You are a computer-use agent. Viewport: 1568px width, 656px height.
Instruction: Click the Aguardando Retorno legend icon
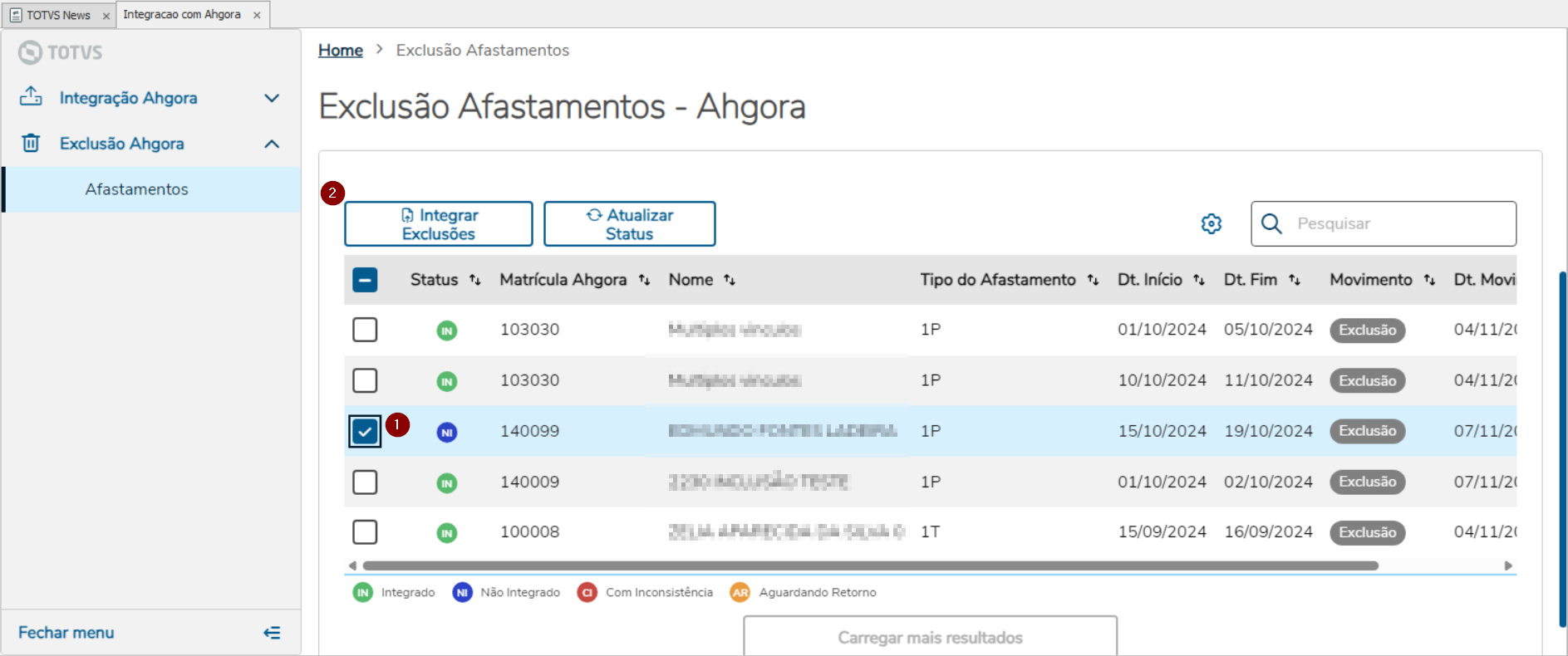740,592
